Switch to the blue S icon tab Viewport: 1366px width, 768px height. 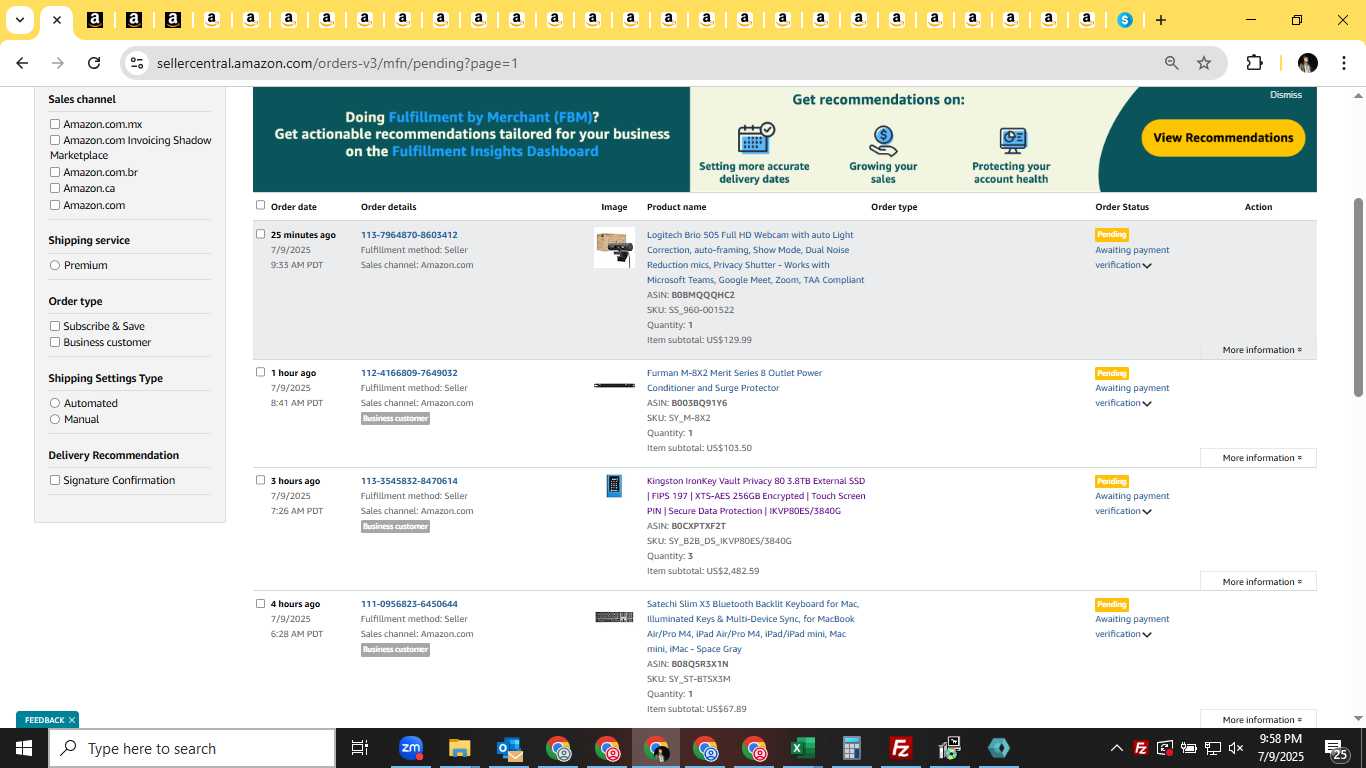tap(1125, 20)
